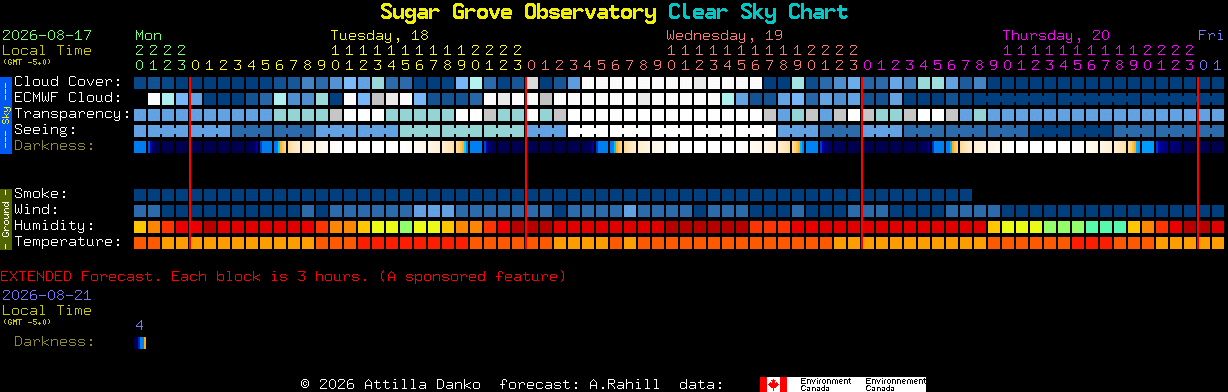The height and width of the screenshot is (392, 1228).
Task: Select the Temperature row label
Action: click(67, 241)
